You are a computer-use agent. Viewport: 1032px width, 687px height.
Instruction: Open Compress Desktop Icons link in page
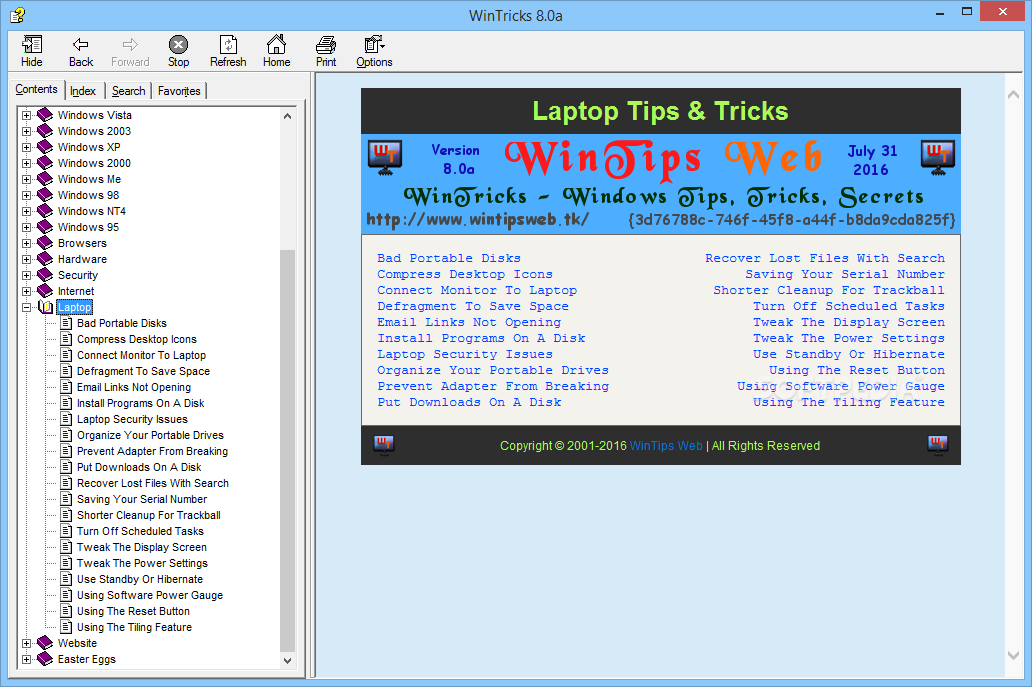tap(465, 274)
